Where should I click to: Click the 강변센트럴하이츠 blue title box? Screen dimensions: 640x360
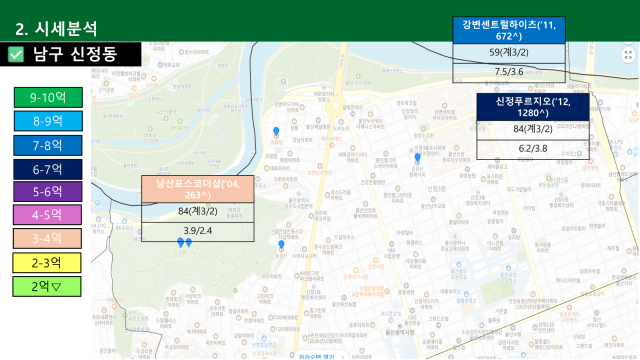pyautogui.click(x=509, y=30)
